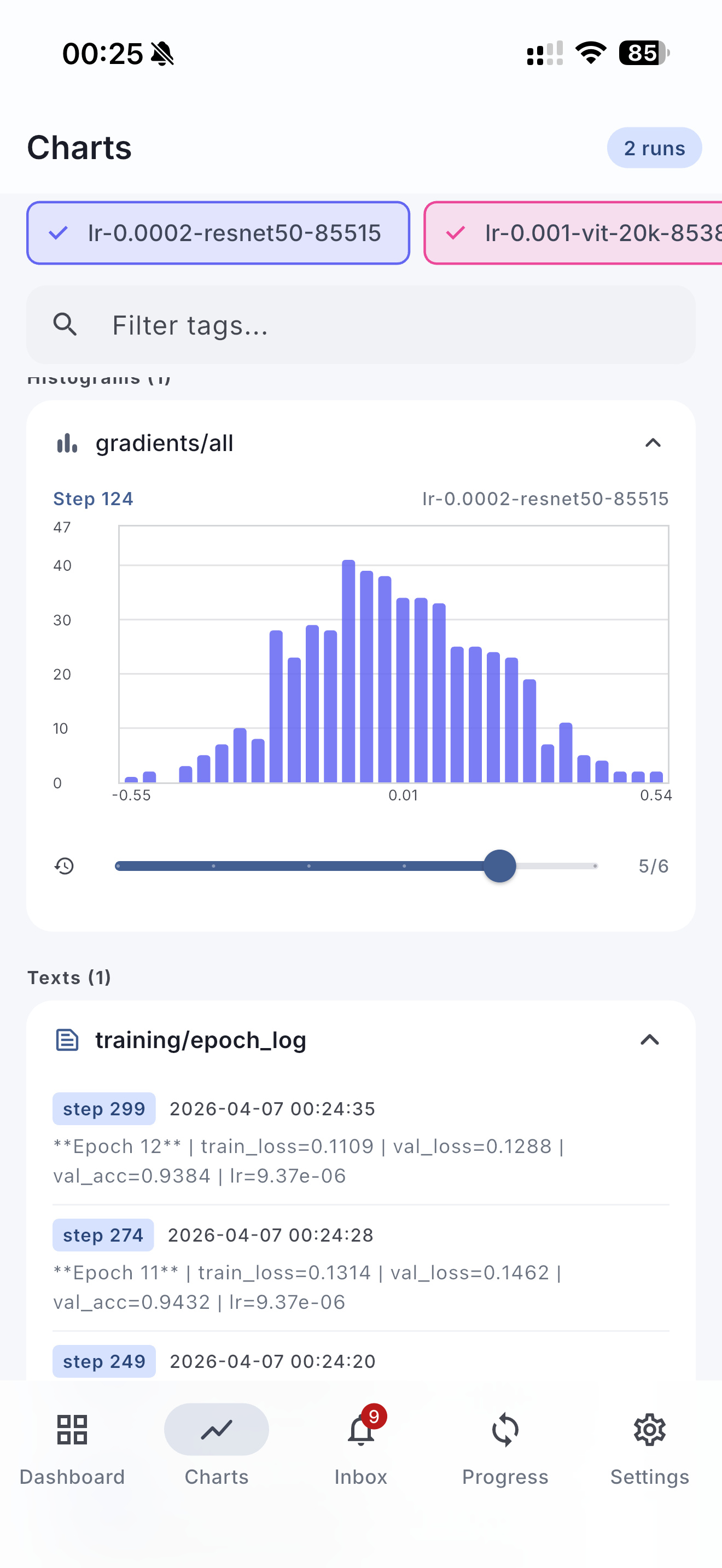Screen dimensions: 722x1568
Task: Tap the step 249 badge
Action: [104, 1361]
